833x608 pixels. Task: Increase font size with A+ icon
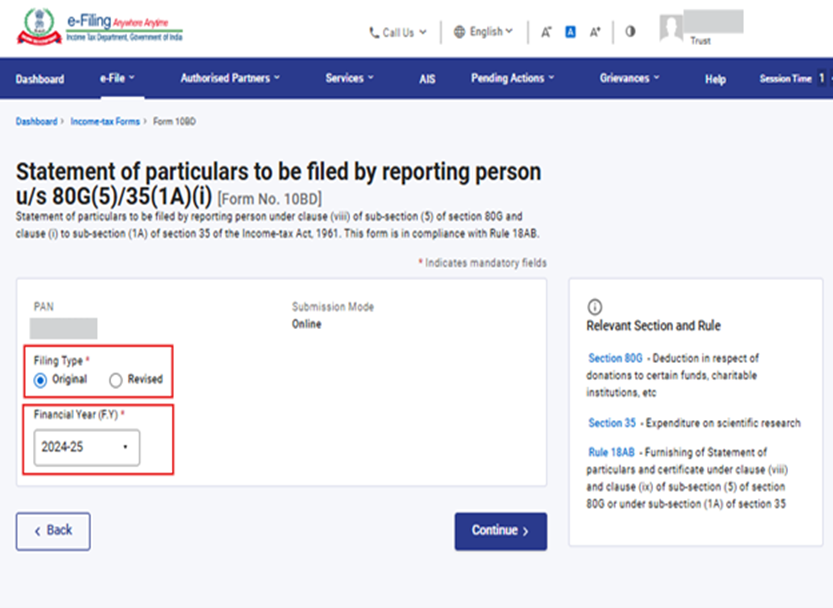595,32
